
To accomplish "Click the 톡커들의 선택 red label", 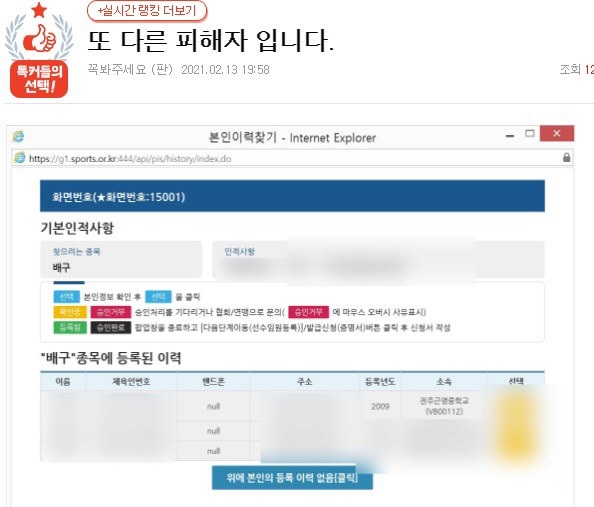I will 39,79.
